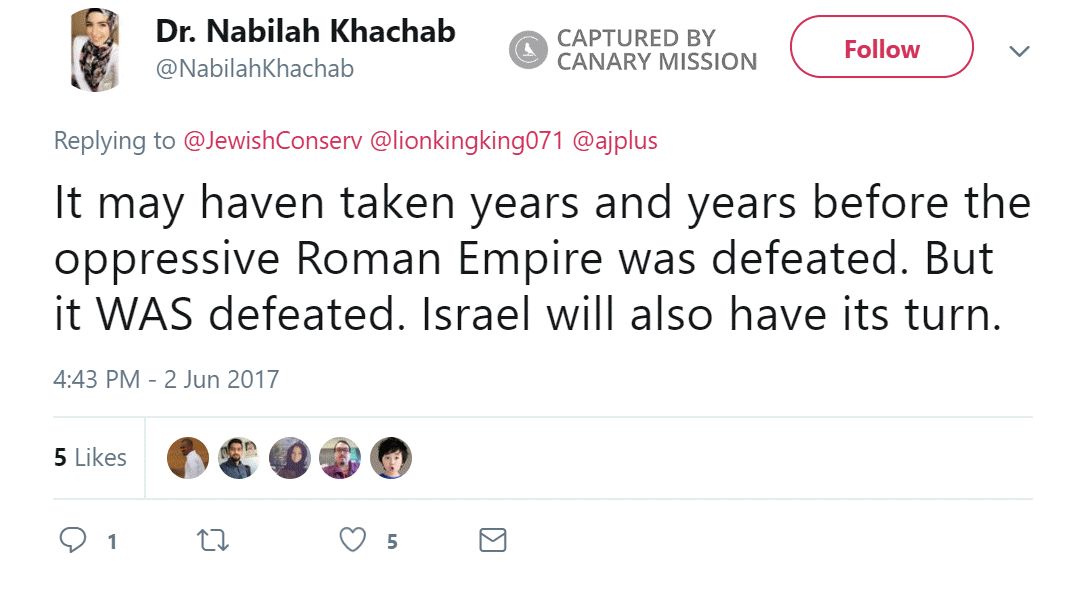Follow Dr. Nabilah Khachab

tap(881, 47)
